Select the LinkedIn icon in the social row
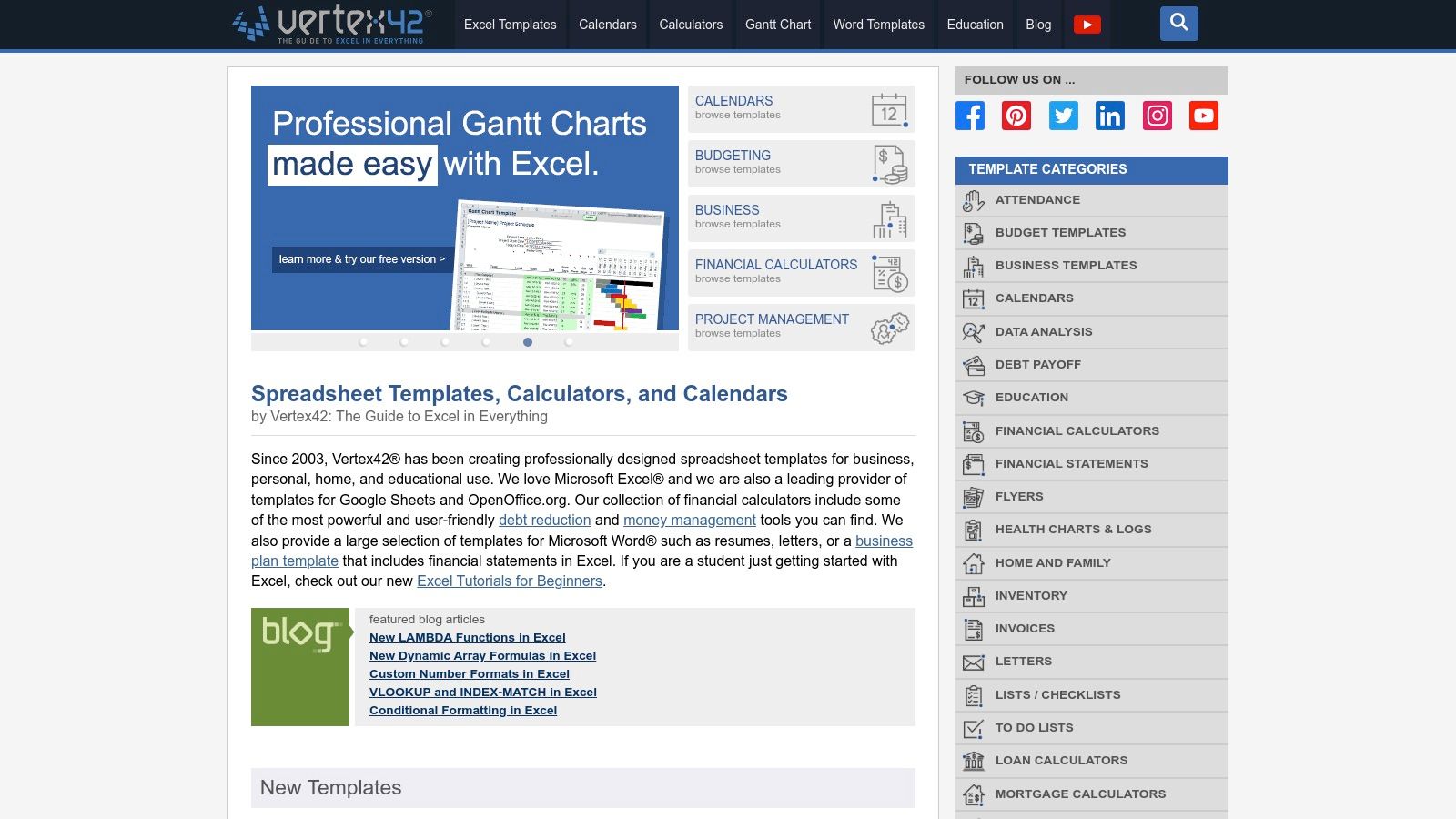Viewport: 1456px width, 819px height. pyautogui.click(x=1109, y=116)
